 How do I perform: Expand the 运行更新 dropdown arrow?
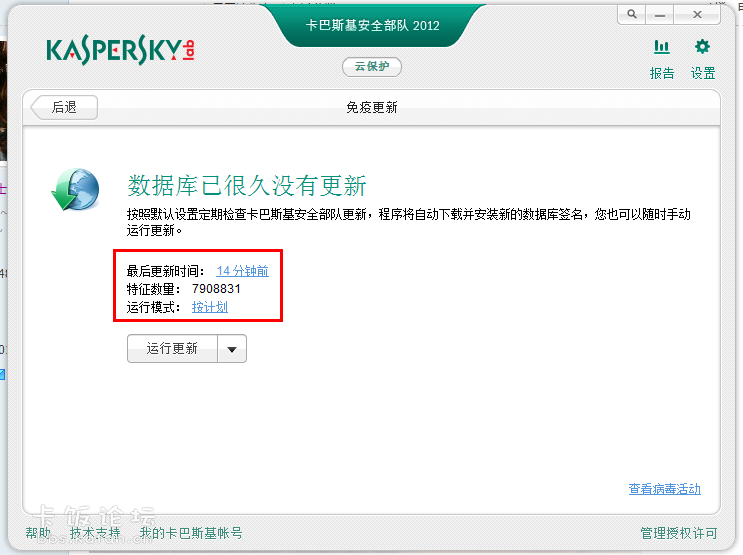click(232, 349)
